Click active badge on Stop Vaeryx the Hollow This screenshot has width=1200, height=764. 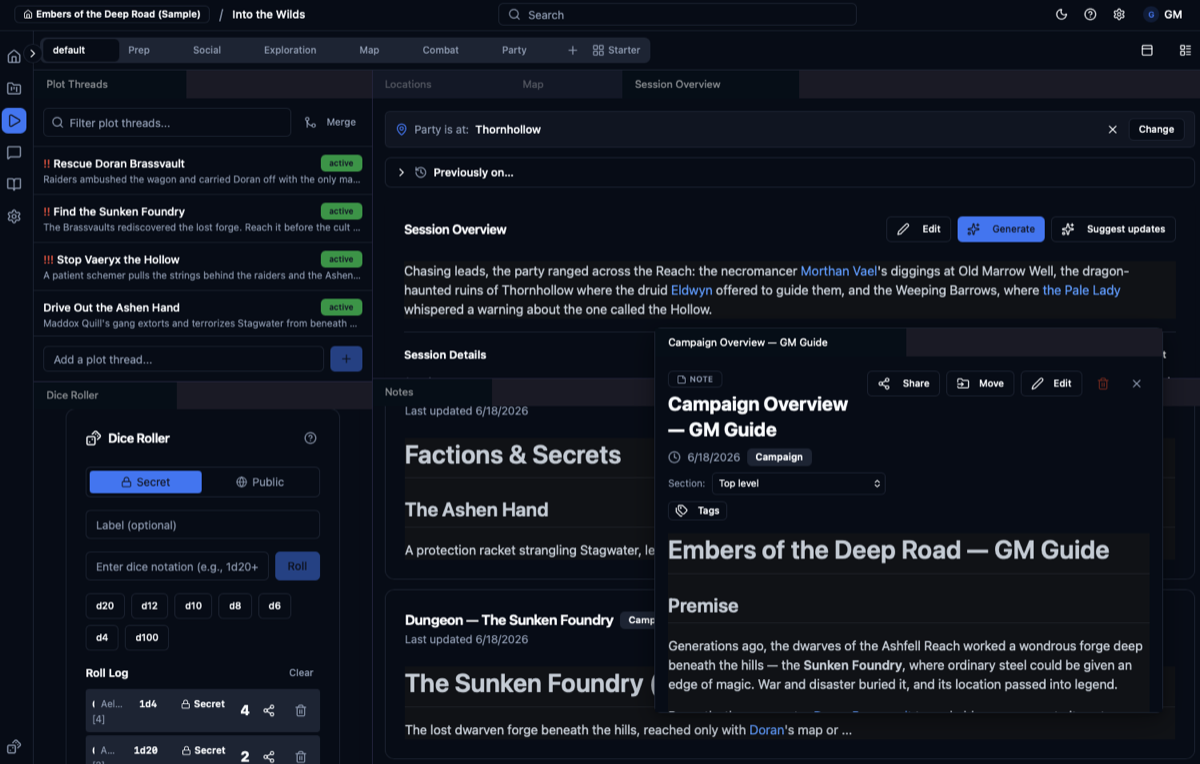point(341,260)
